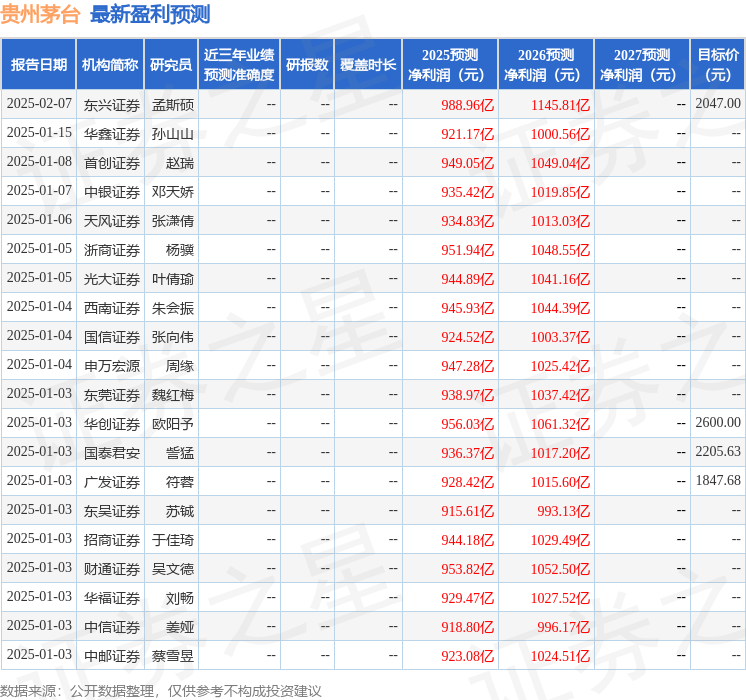
Task: Sort by the 目标价 column header
Action: click(717, 65)
